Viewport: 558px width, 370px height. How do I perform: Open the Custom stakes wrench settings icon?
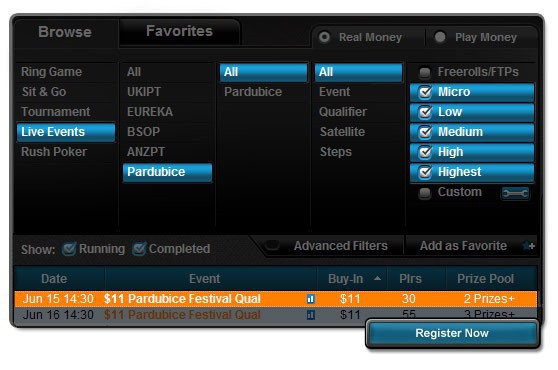(515, 193)
